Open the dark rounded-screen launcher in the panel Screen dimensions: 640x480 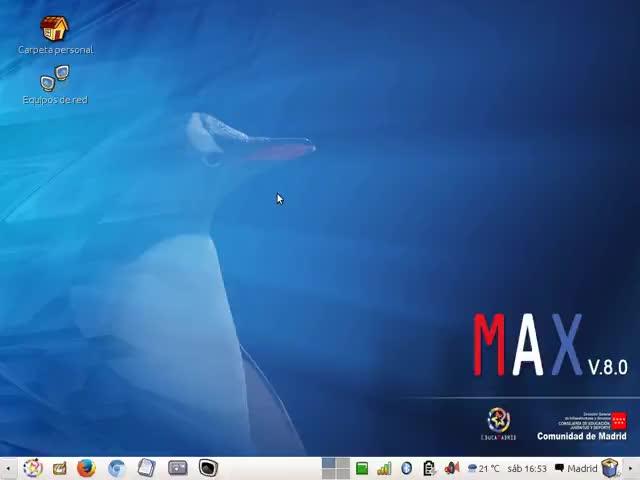coord(209,468)
